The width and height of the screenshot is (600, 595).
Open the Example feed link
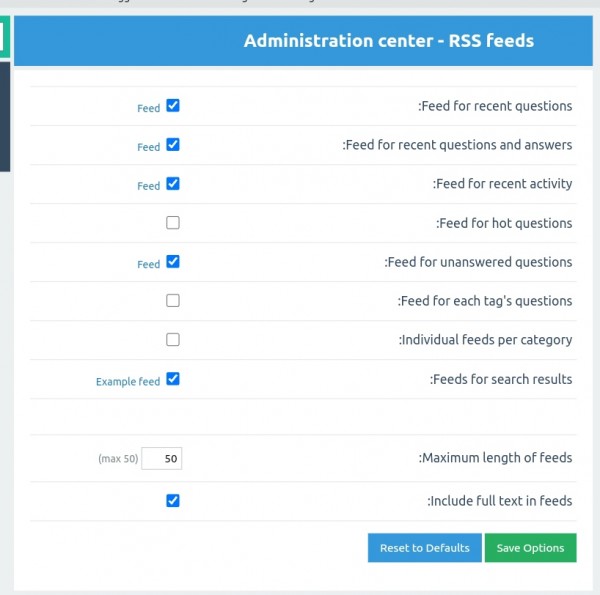(x=127, y=381)
